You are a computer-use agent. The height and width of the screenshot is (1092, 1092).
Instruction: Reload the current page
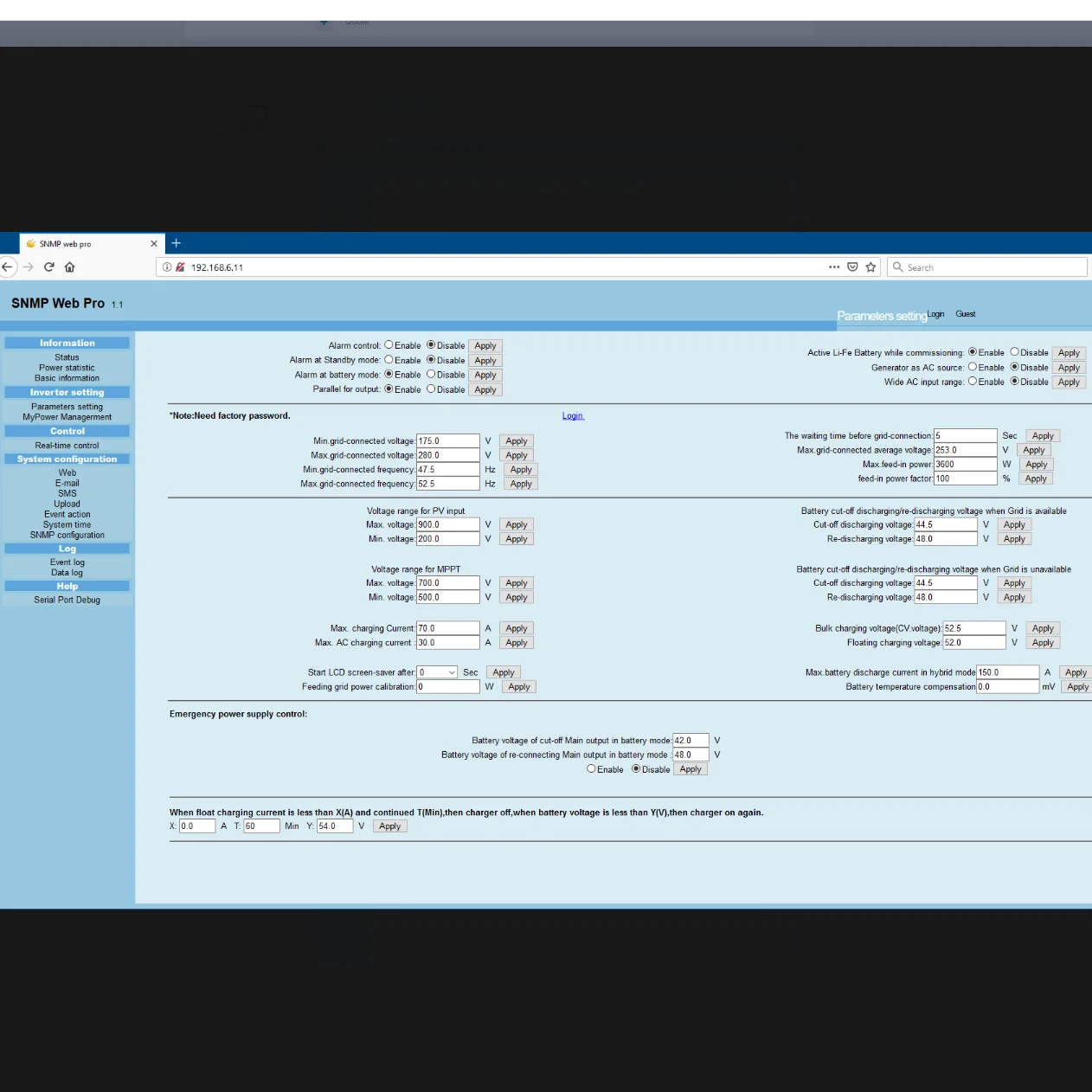pos(49,267)
